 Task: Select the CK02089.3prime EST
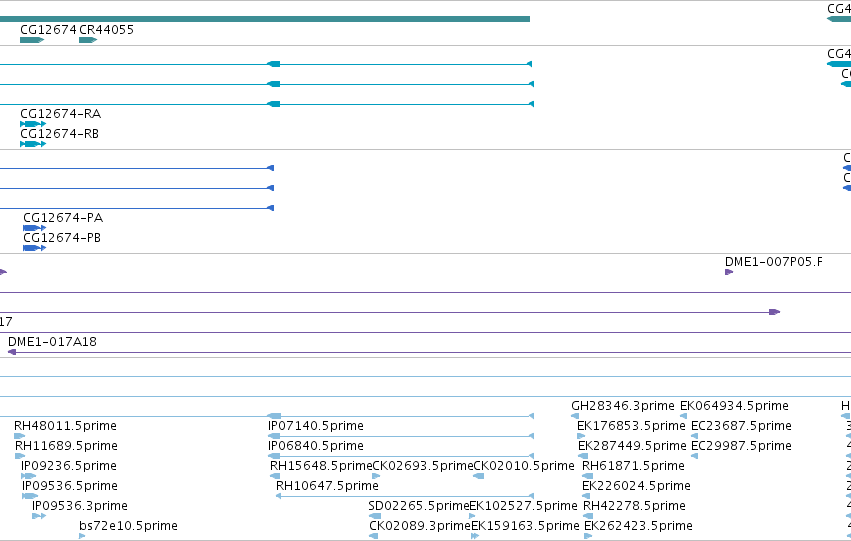pos(373,536)
